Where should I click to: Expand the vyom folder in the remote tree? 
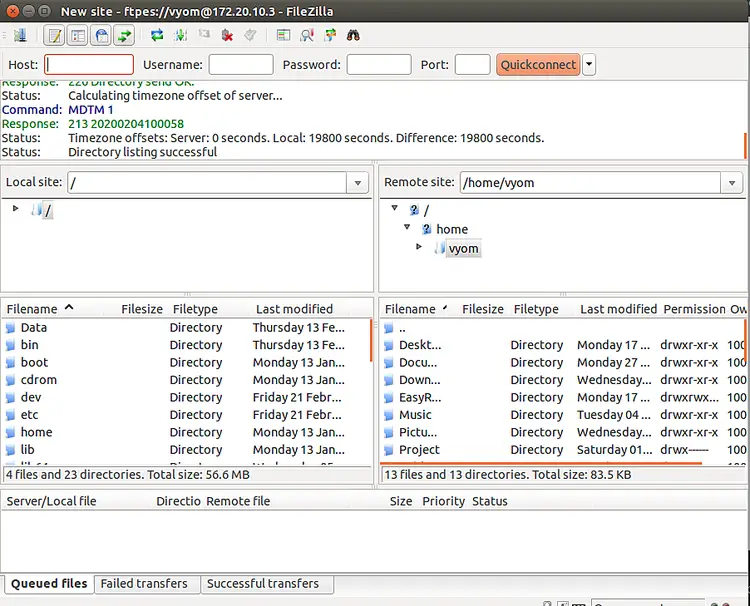420,247
